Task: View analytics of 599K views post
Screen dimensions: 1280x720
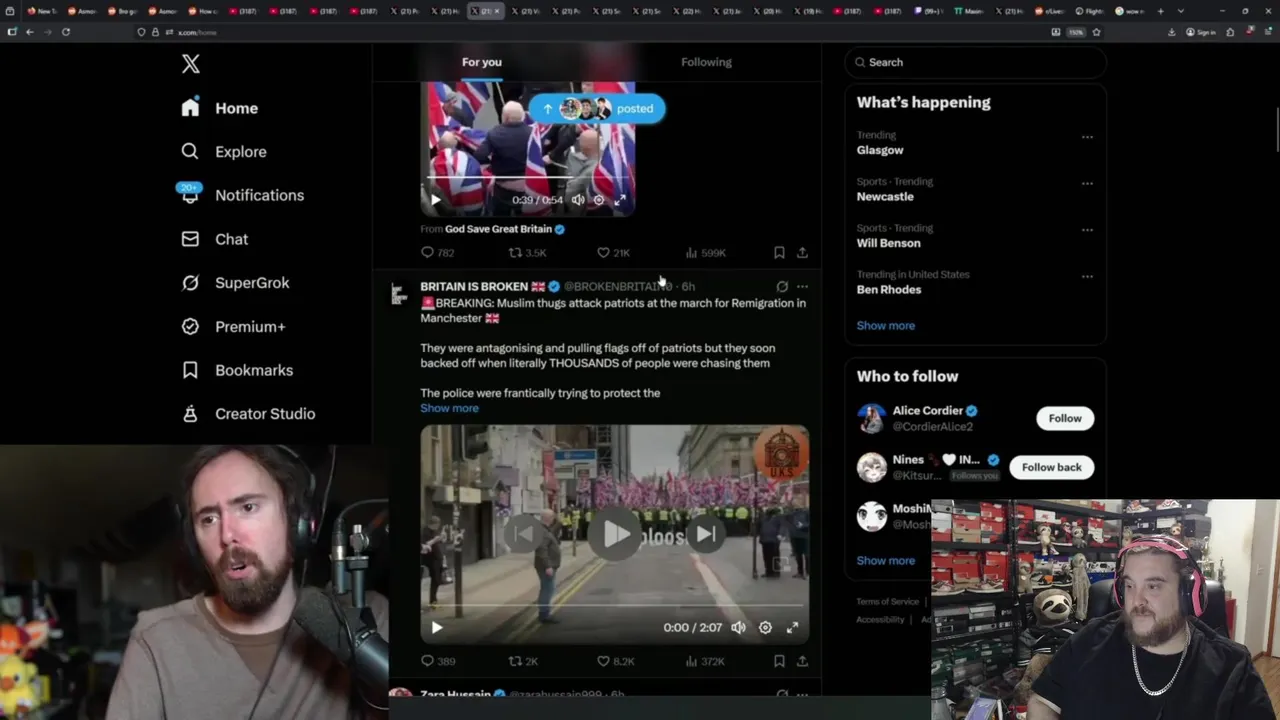Action: 705,253
